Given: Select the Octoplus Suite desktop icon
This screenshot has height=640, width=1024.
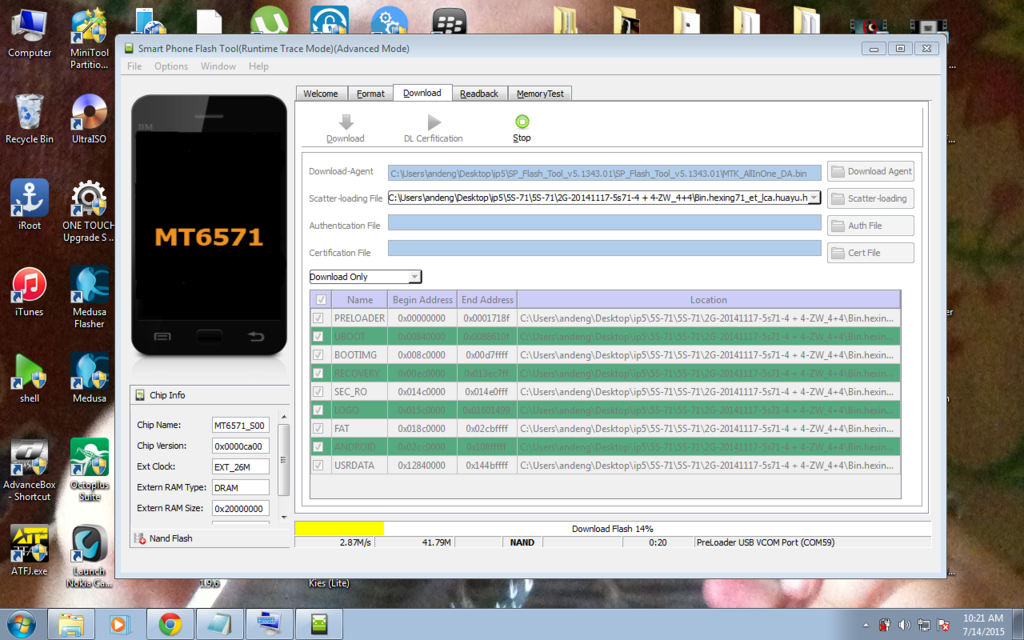Looking at the screenshot, I should pos(89,470).
